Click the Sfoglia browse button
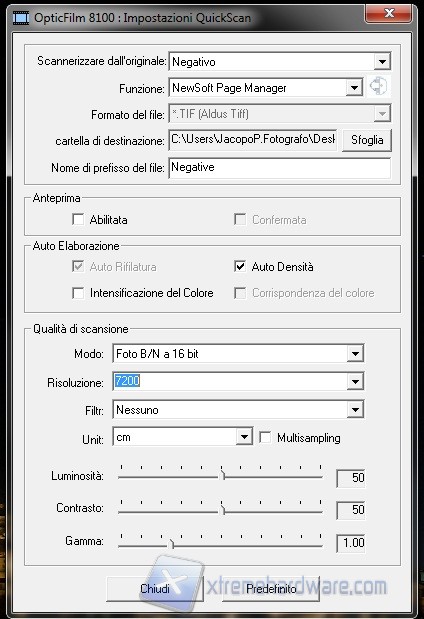 (x=367, y=140)
